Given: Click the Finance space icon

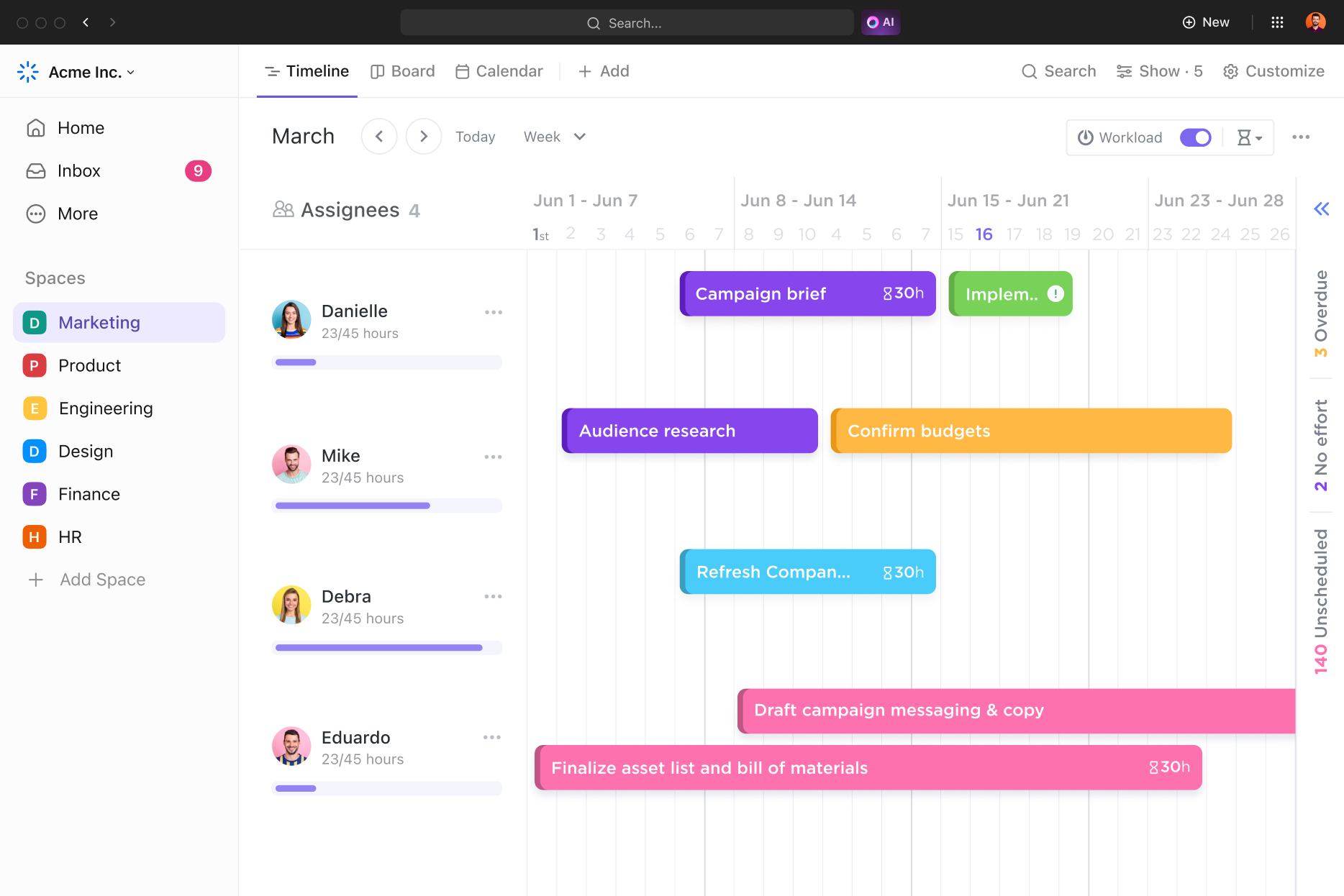Looking at the screenshot, I should point(34,494).
